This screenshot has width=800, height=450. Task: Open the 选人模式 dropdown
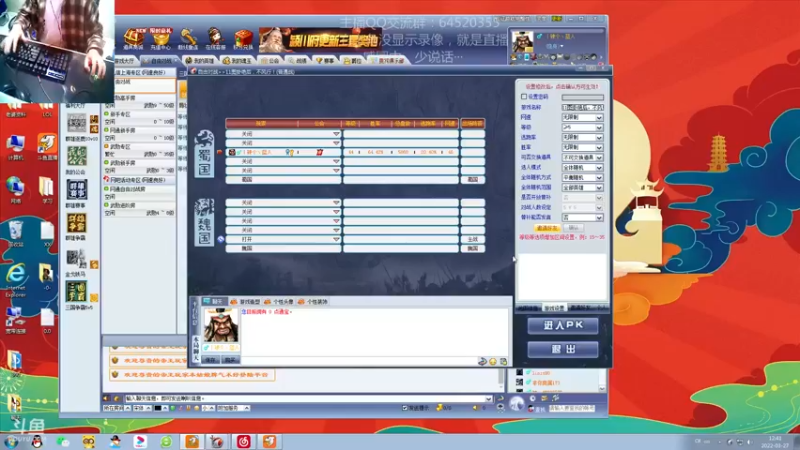click(582, 167)
